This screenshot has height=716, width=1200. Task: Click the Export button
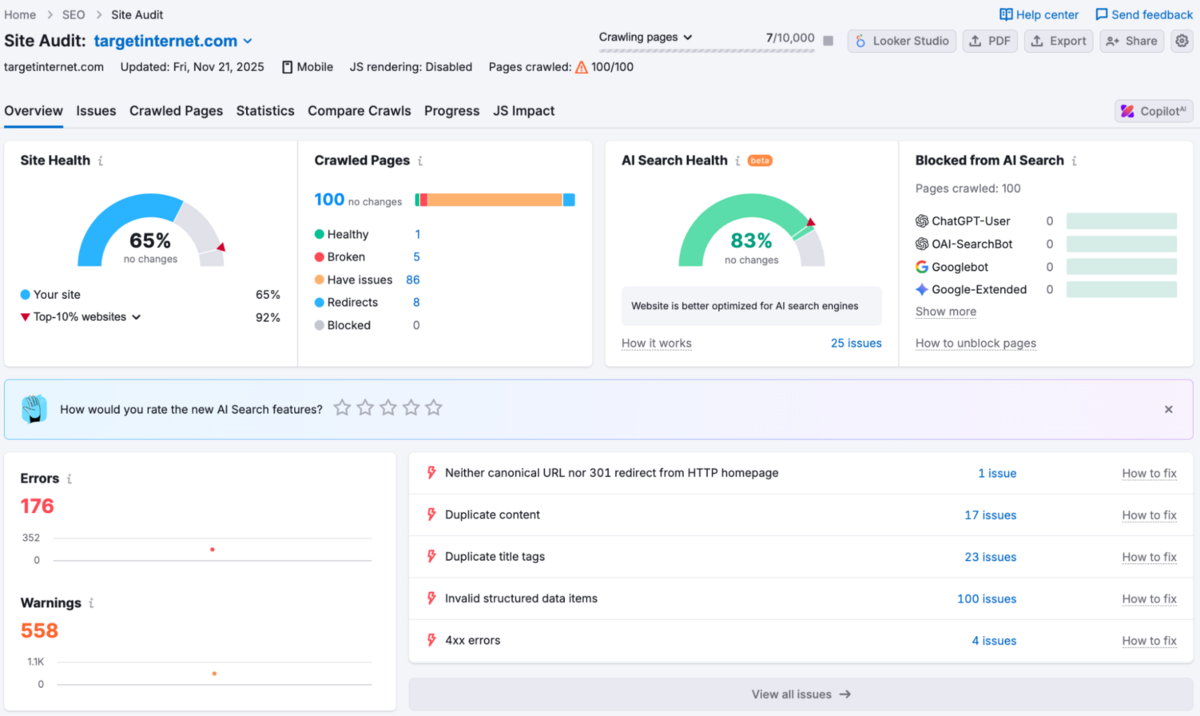pos(1059,41)
